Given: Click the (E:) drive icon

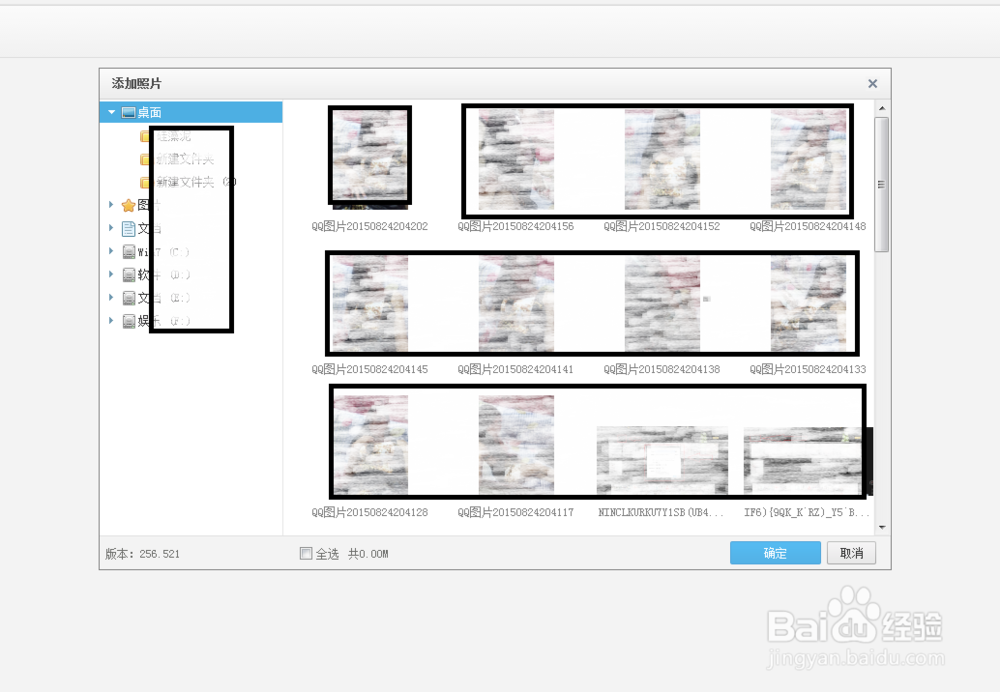Looking at the screenshot, I should click(x=128, y=298).
